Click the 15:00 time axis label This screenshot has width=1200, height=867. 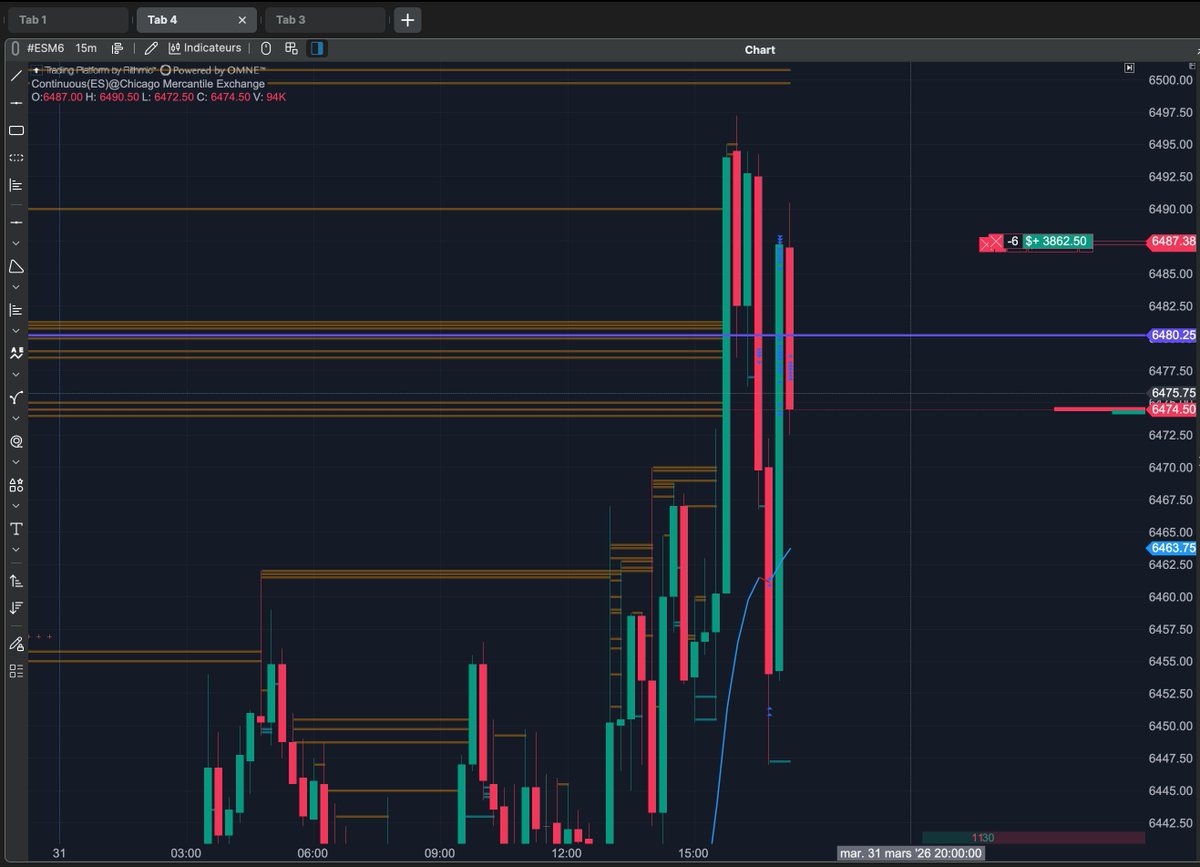pyautogui.click(x=693, y=854)
